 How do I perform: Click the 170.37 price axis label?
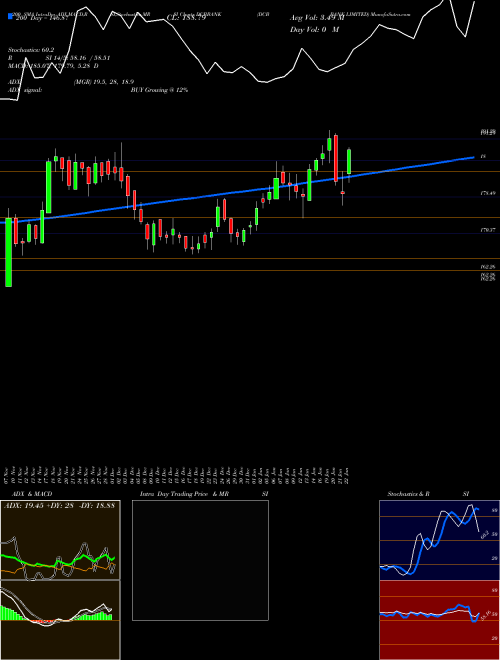488,230
